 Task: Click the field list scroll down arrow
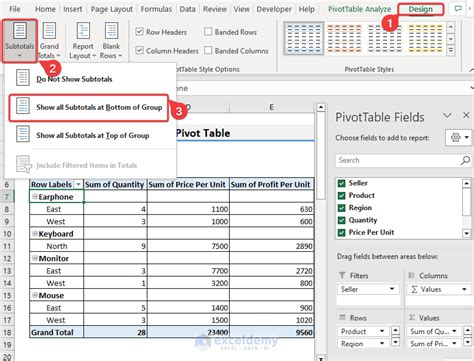tap(467, 233)
